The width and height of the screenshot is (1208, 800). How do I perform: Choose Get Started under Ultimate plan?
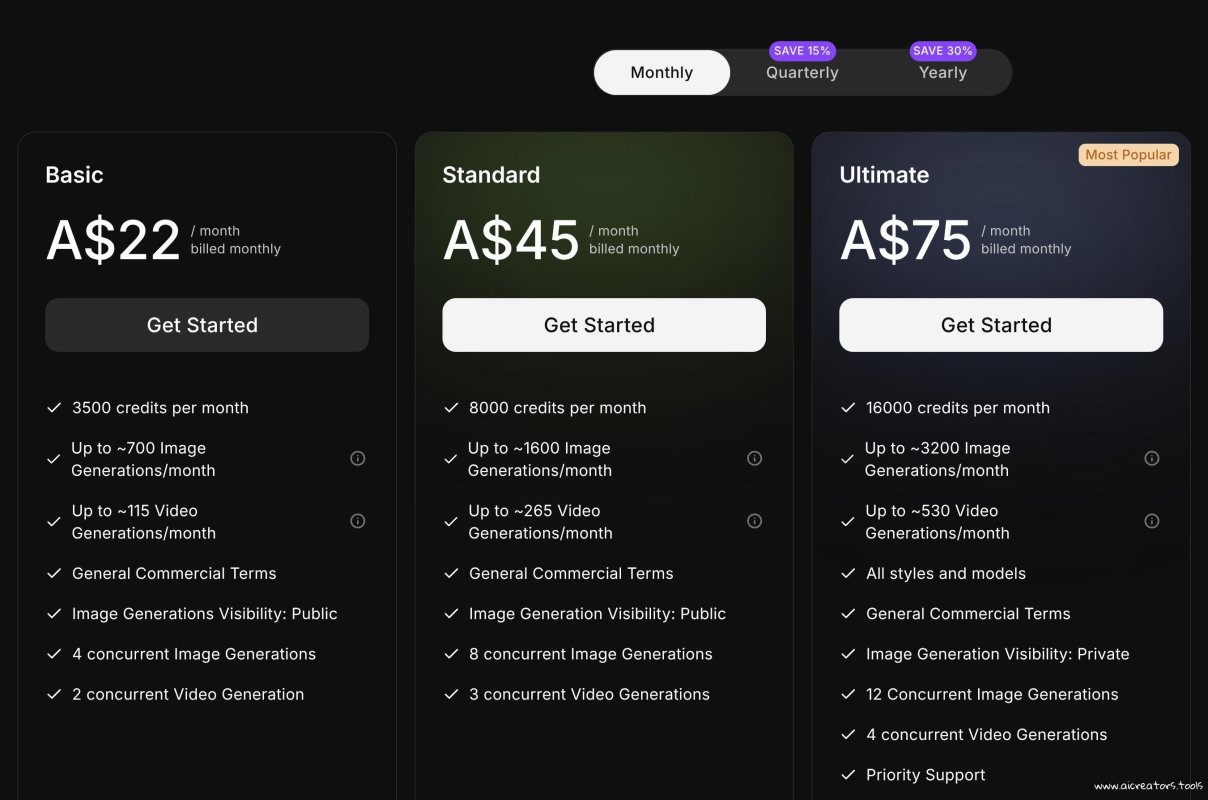click(x=1000, y=325)
